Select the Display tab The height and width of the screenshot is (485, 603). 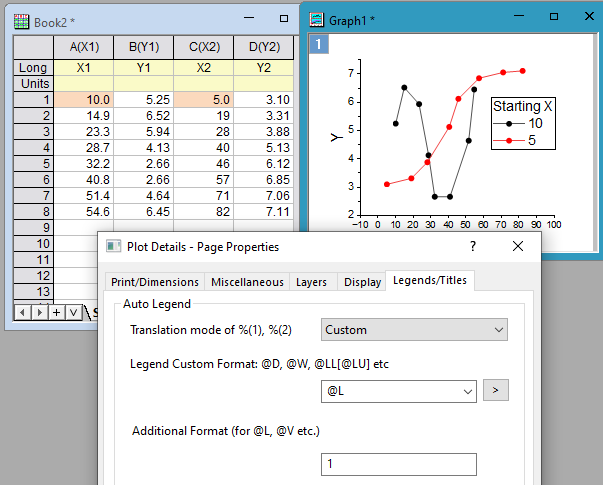[x=362, y=282]
